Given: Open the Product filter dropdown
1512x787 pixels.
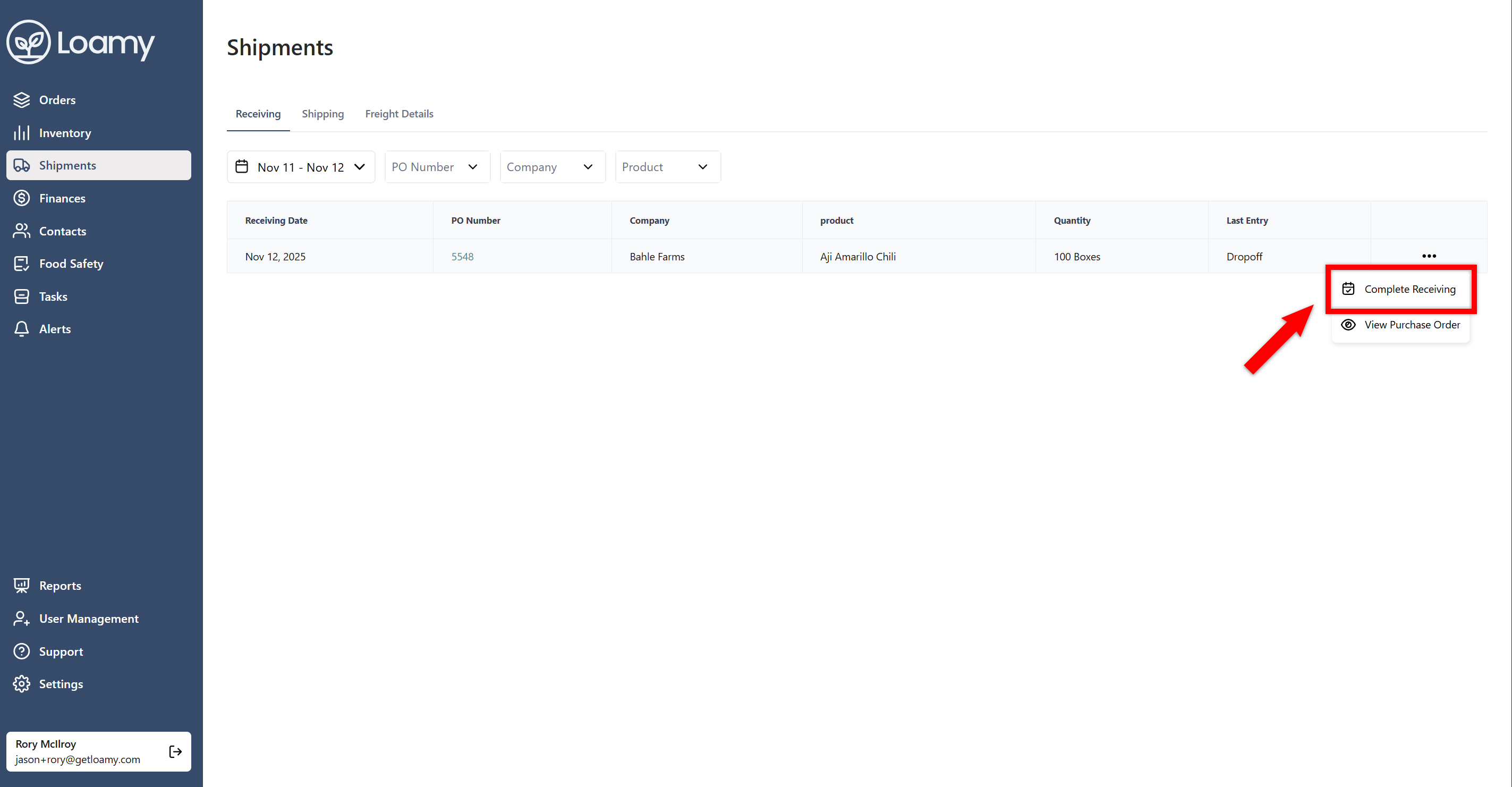Looking at the screenshot, I should (667, 167).
